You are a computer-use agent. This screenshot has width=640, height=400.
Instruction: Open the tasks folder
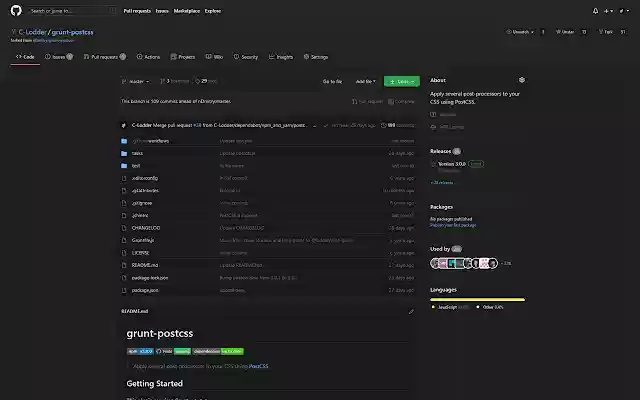(137, 153)
